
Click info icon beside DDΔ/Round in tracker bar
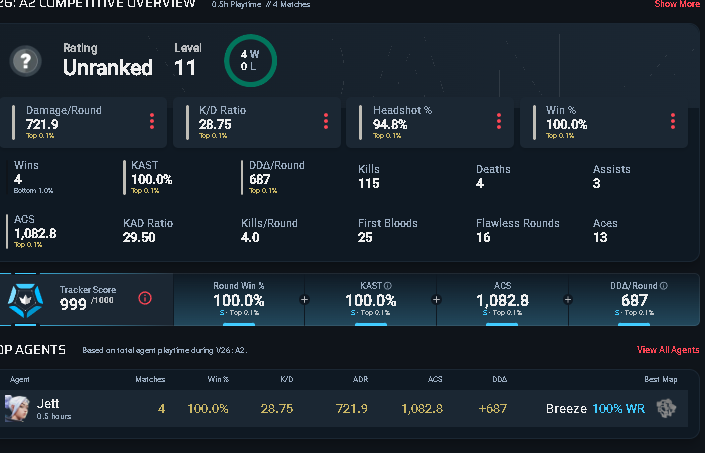coord(664,286)
